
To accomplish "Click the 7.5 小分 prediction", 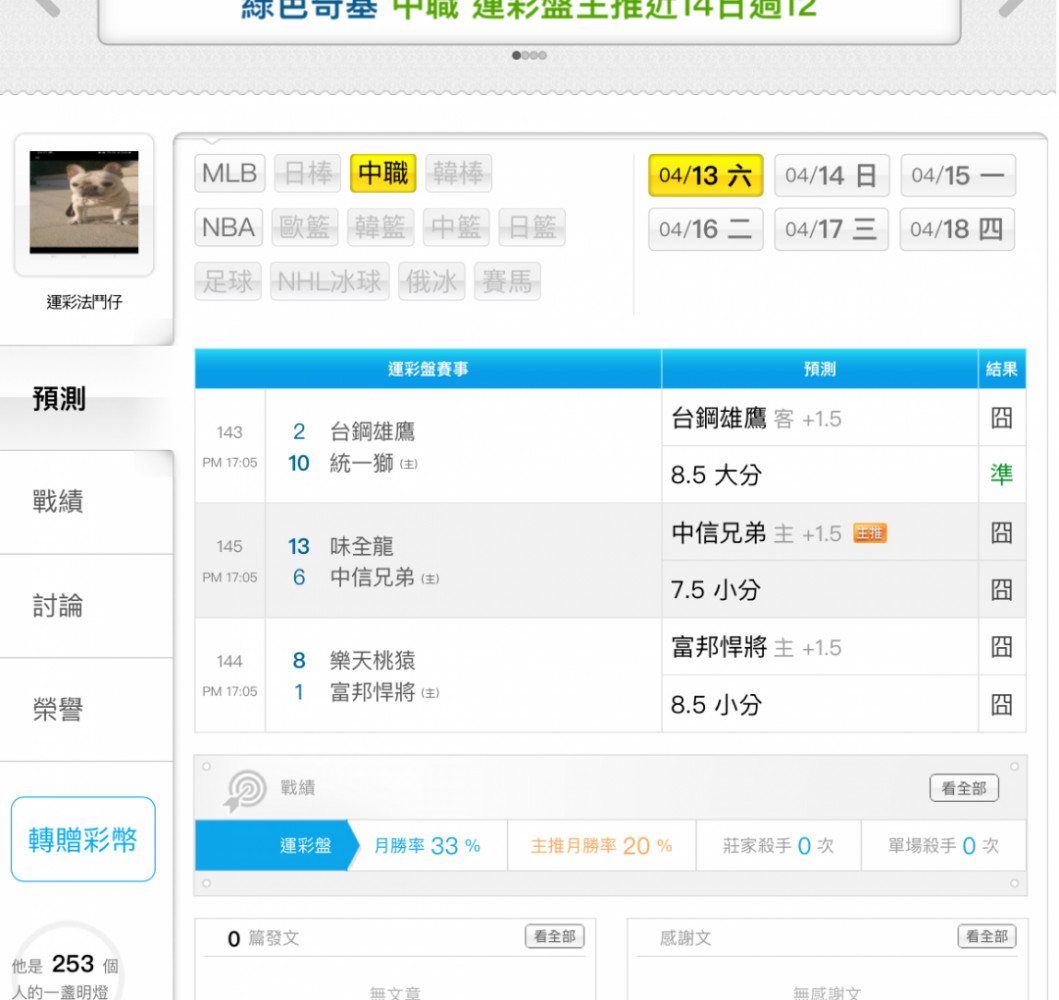I will (x=716, y=589).
